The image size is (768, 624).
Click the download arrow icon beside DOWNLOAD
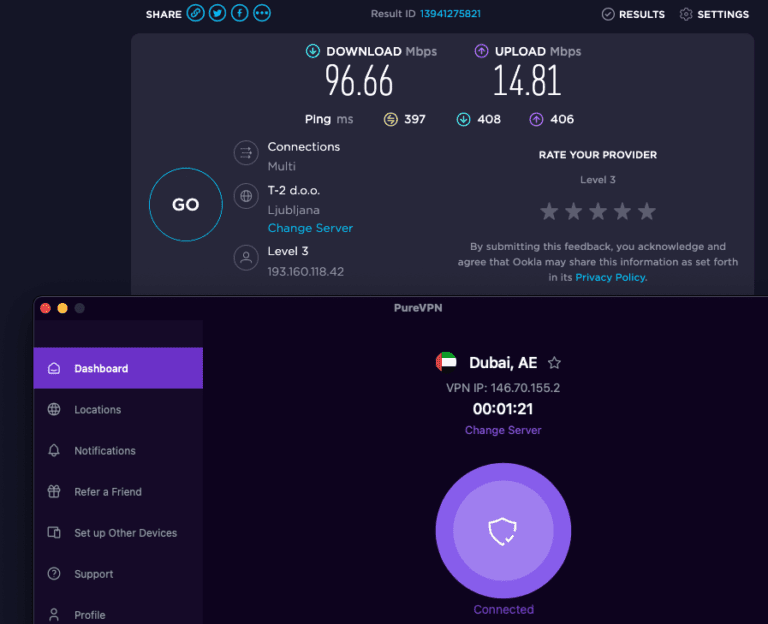[x=312, y=51]
